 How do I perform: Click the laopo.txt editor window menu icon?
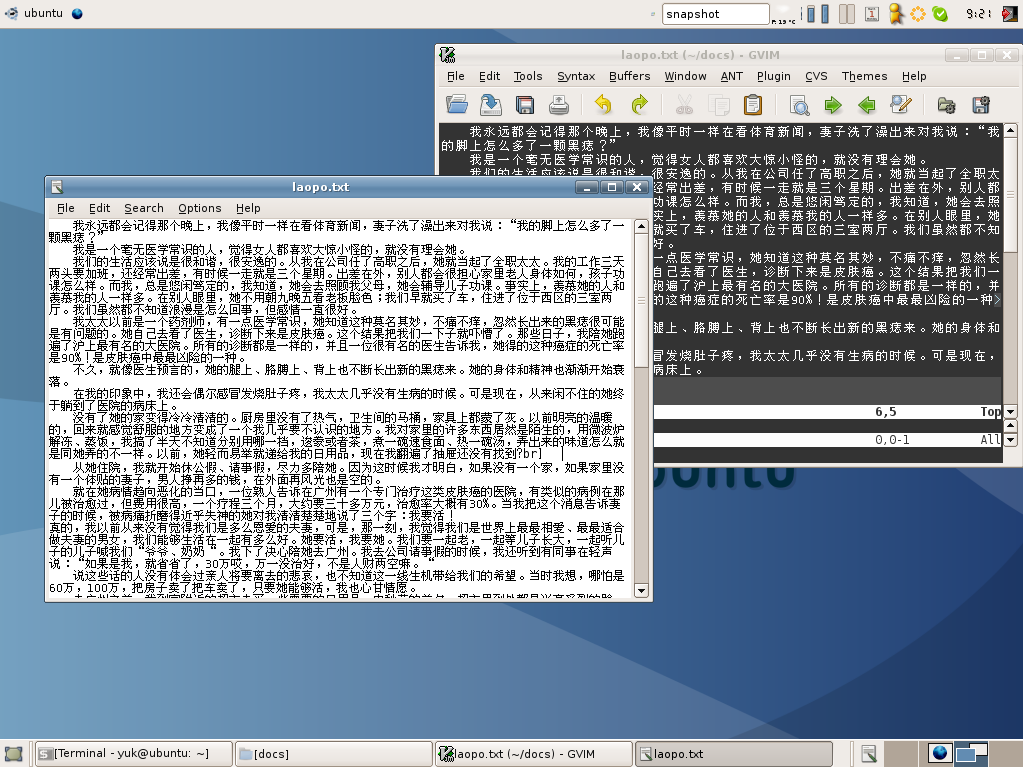pos(57,187)
